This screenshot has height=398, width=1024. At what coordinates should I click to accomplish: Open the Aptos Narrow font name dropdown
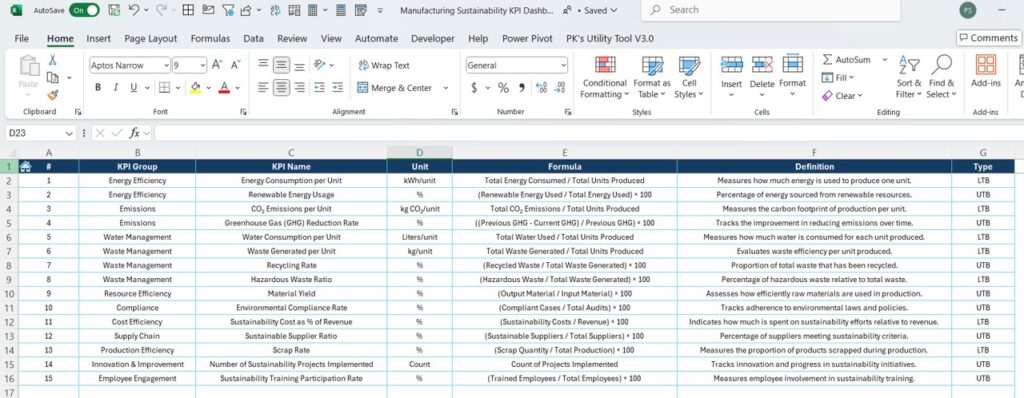[166, 65]
